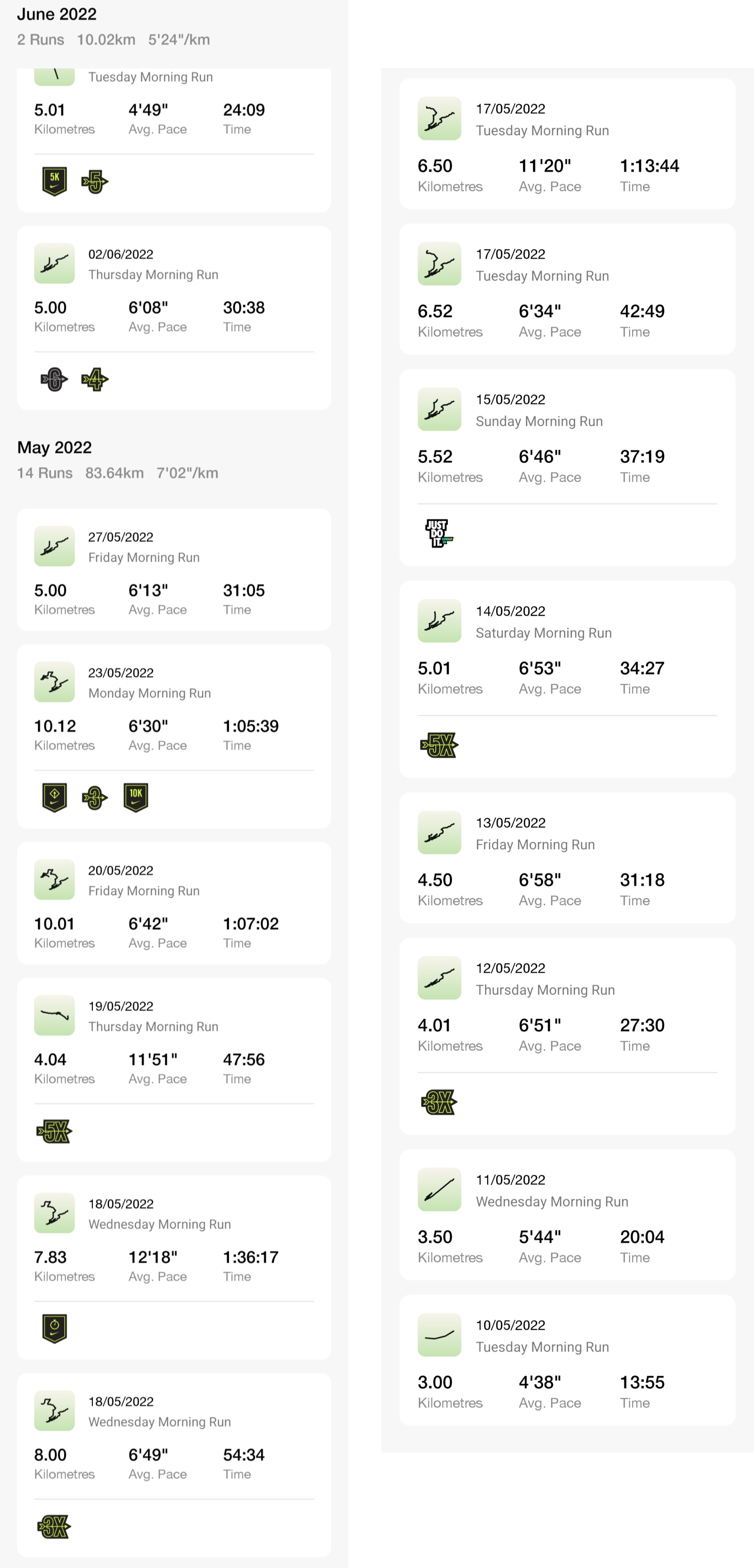Tap the 5K badge on Tuesday run
Viewport: 754px width, 1568px height.
pyautogui.click(x=54, y=181)
